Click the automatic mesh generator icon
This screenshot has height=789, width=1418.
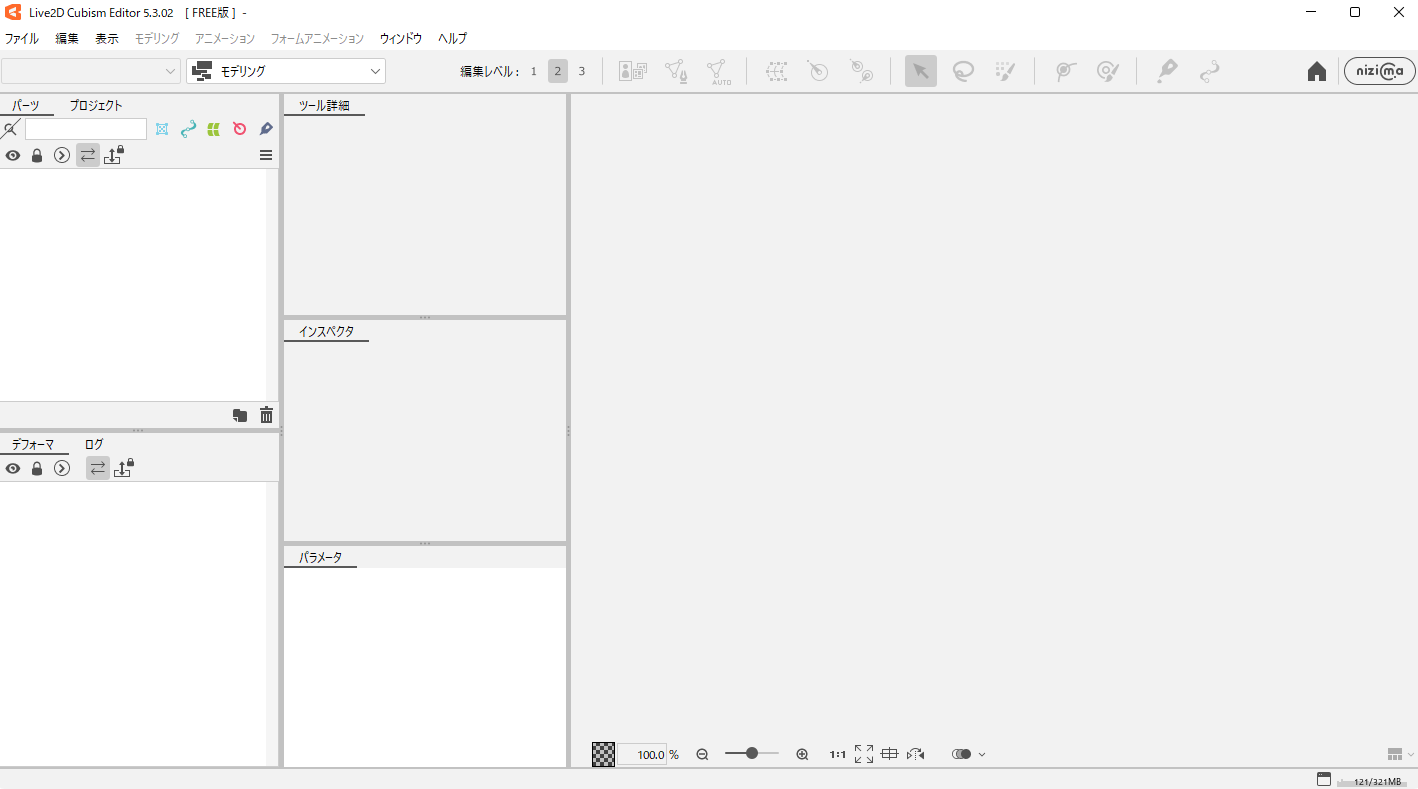717,71
